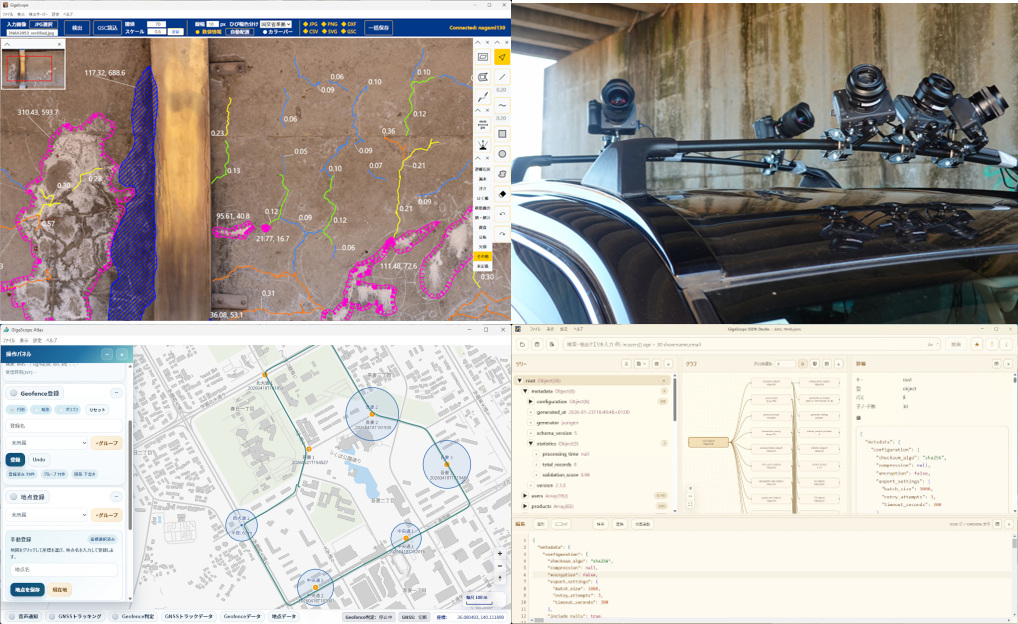Close the JSON Studio tree panel
The image size is (1018, 624).
click(669, 364)
